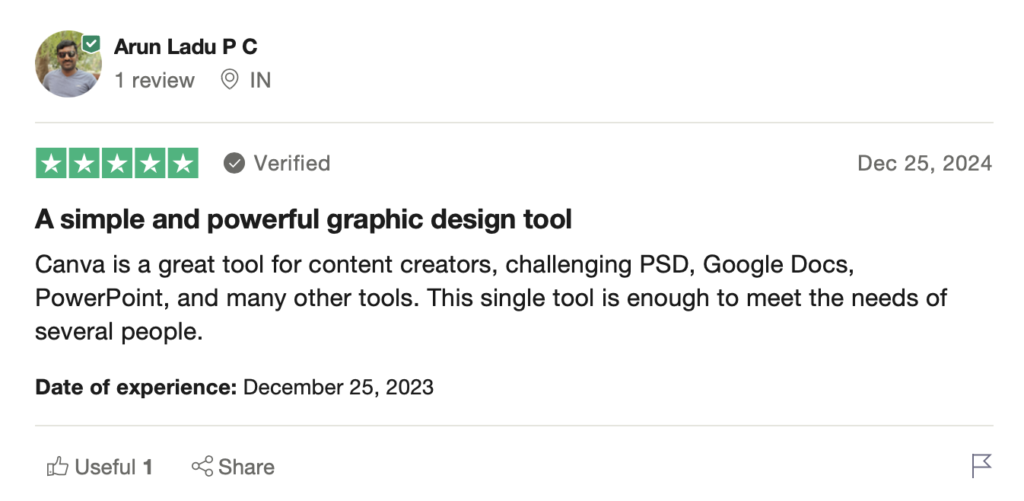Click the IN country label
This screenshot has width=1024, height=501.
[260, 80]
